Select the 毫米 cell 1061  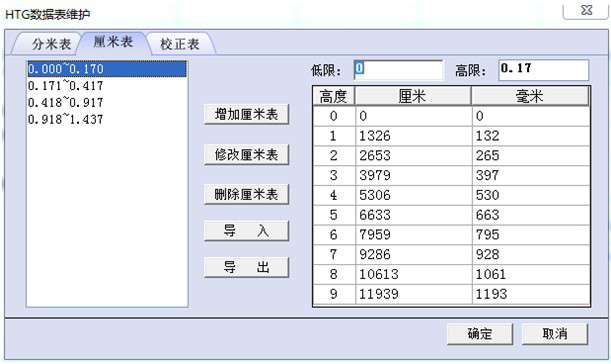(531, 275)
